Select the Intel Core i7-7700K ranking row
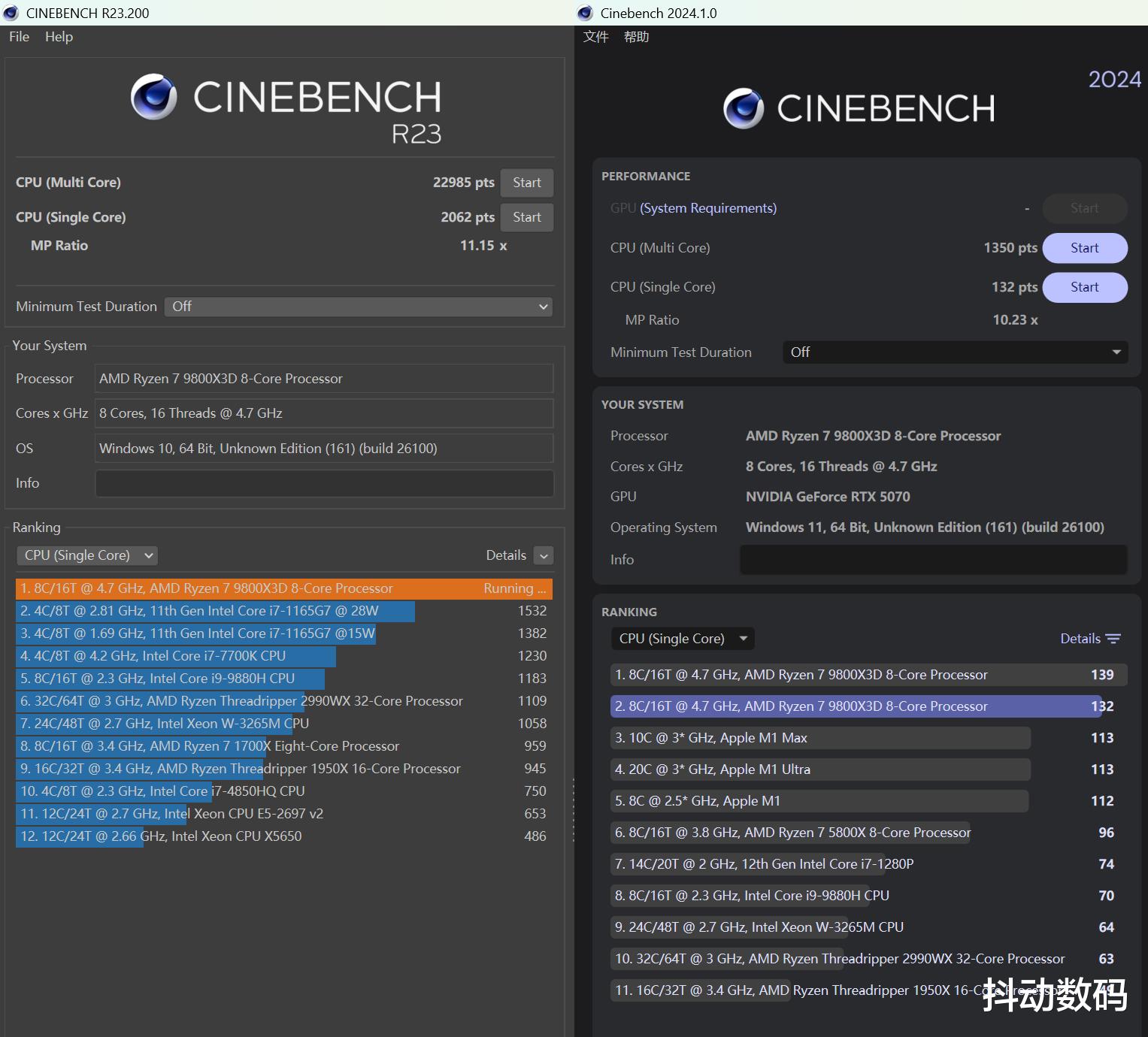Viewport: 1148px width, 1037px height. [283, 656]
